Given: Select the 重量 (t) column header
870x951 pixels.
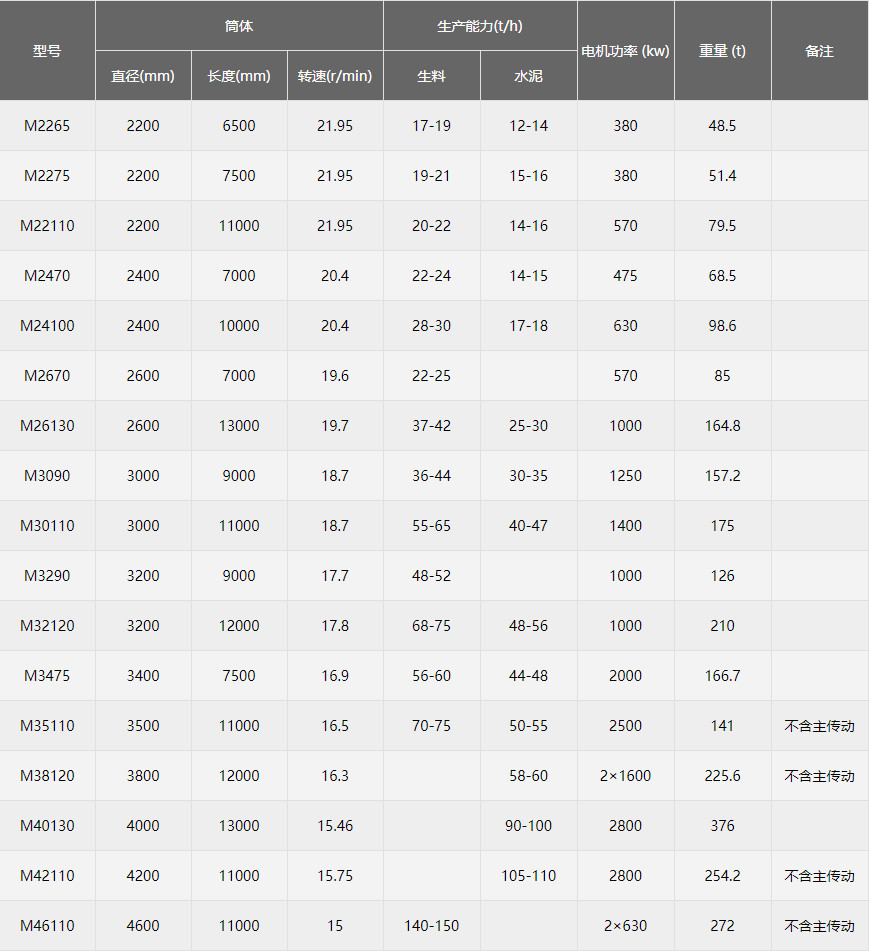Looking at the screenshot, I should pos(722,51).
